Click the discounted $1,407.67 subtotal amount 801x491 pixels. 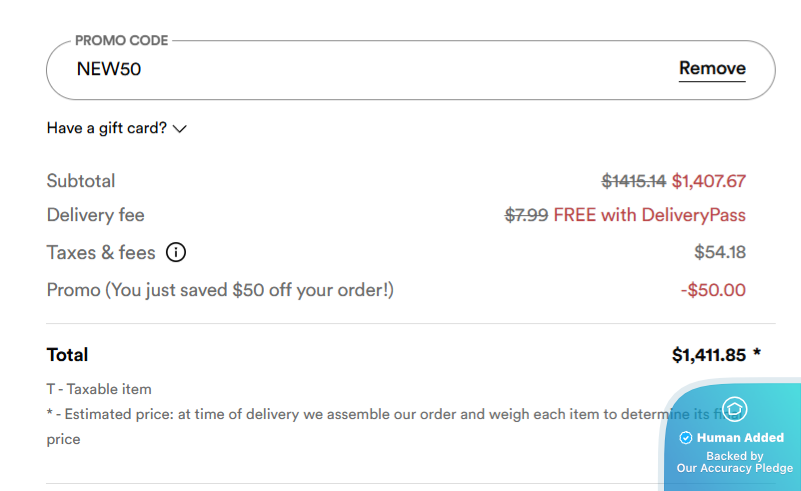click(709, 181)
